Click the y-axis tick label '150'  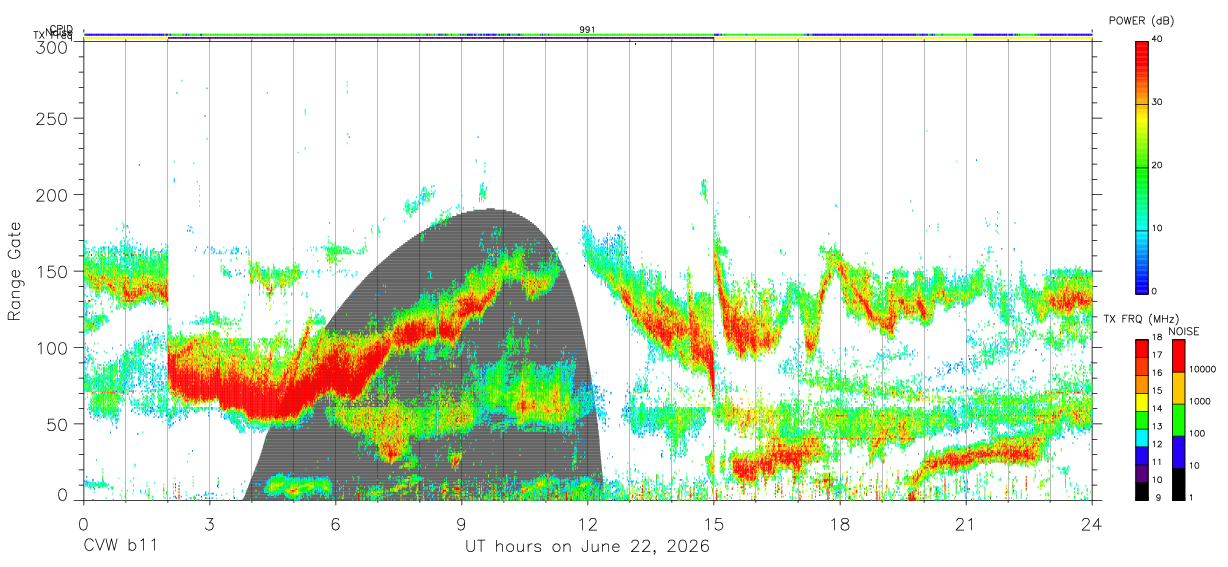tap(53, 271)
